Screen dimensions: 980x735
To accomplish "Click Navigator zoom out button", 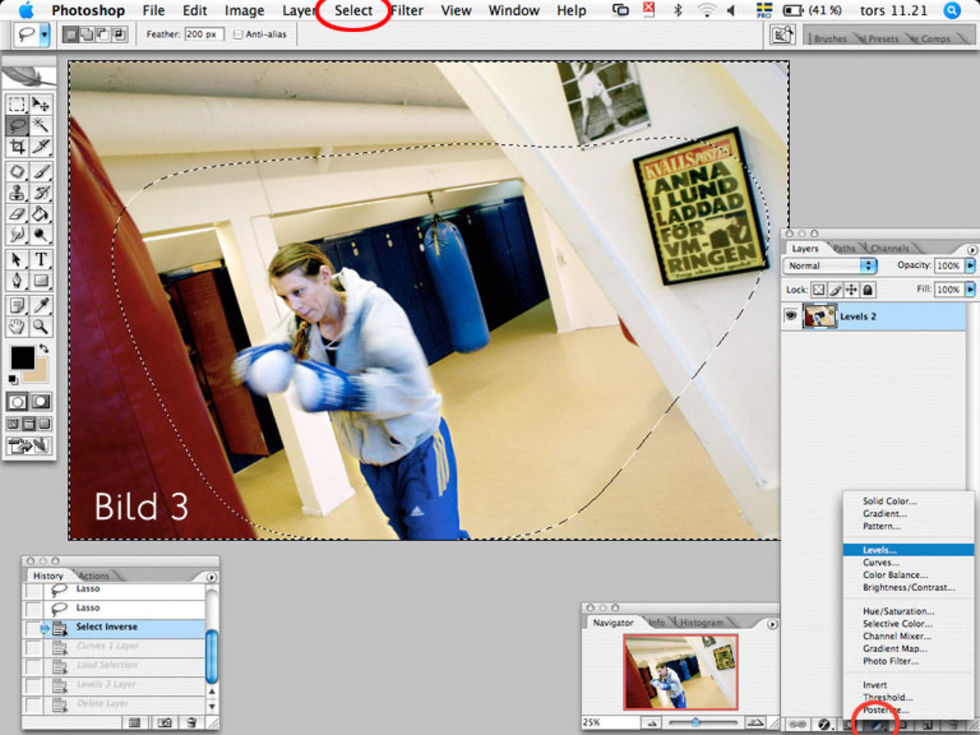I will tap(652, 722).
